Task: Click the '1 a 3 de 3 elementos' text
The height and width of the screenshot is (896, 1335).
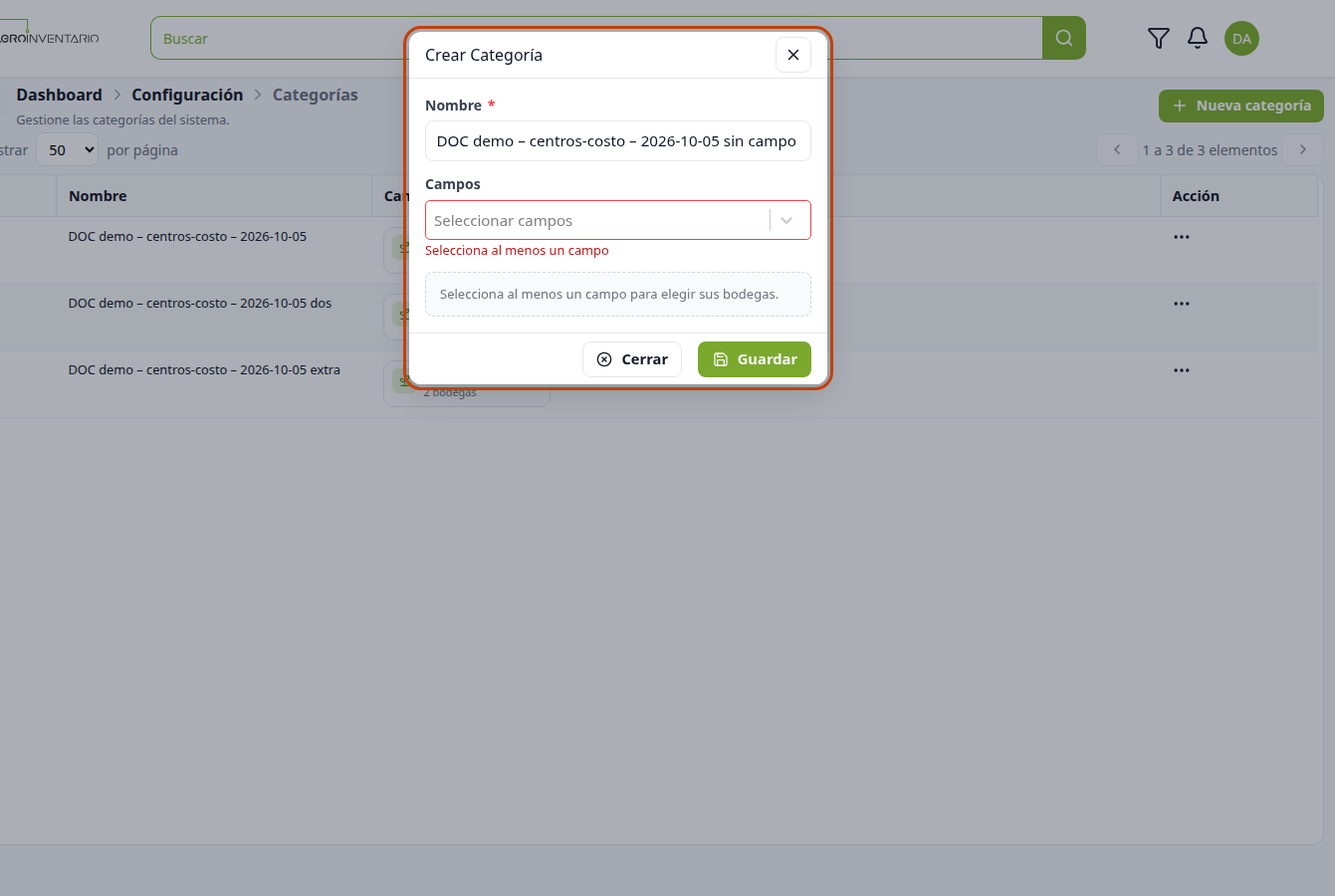Action: point(1210,150)
